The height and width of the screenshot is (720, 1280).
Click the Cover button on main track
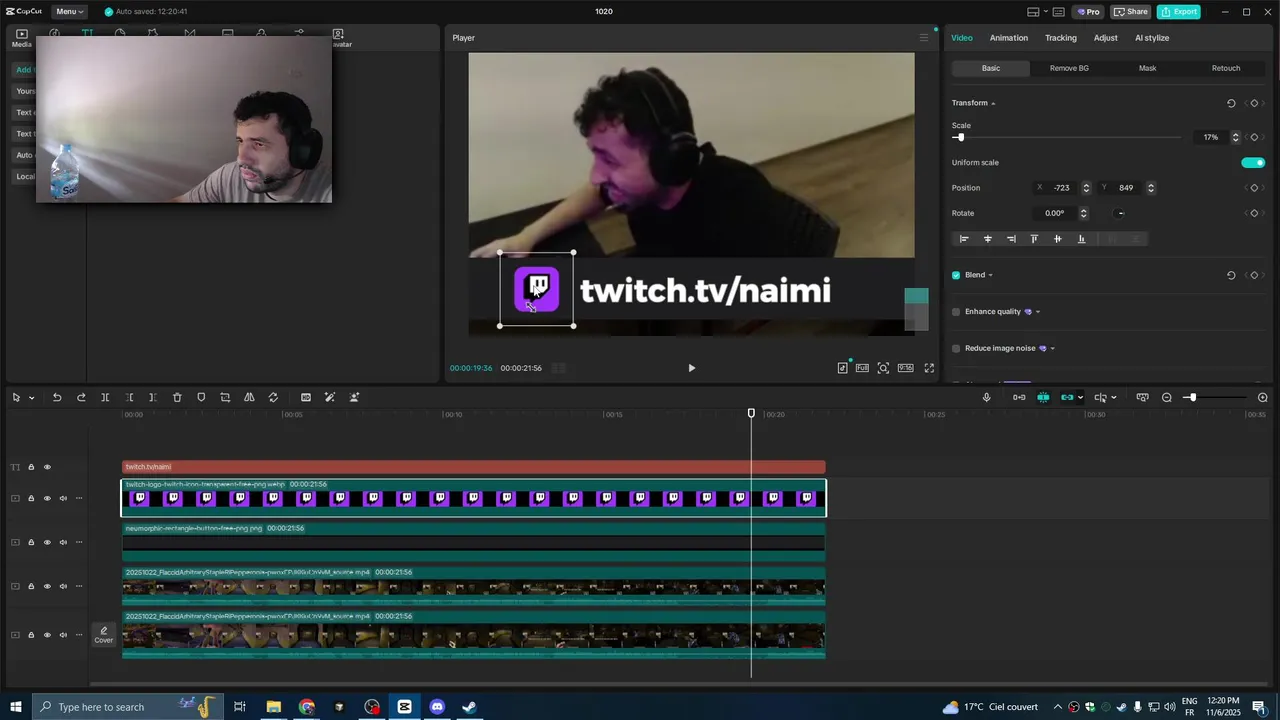(103, 635)
